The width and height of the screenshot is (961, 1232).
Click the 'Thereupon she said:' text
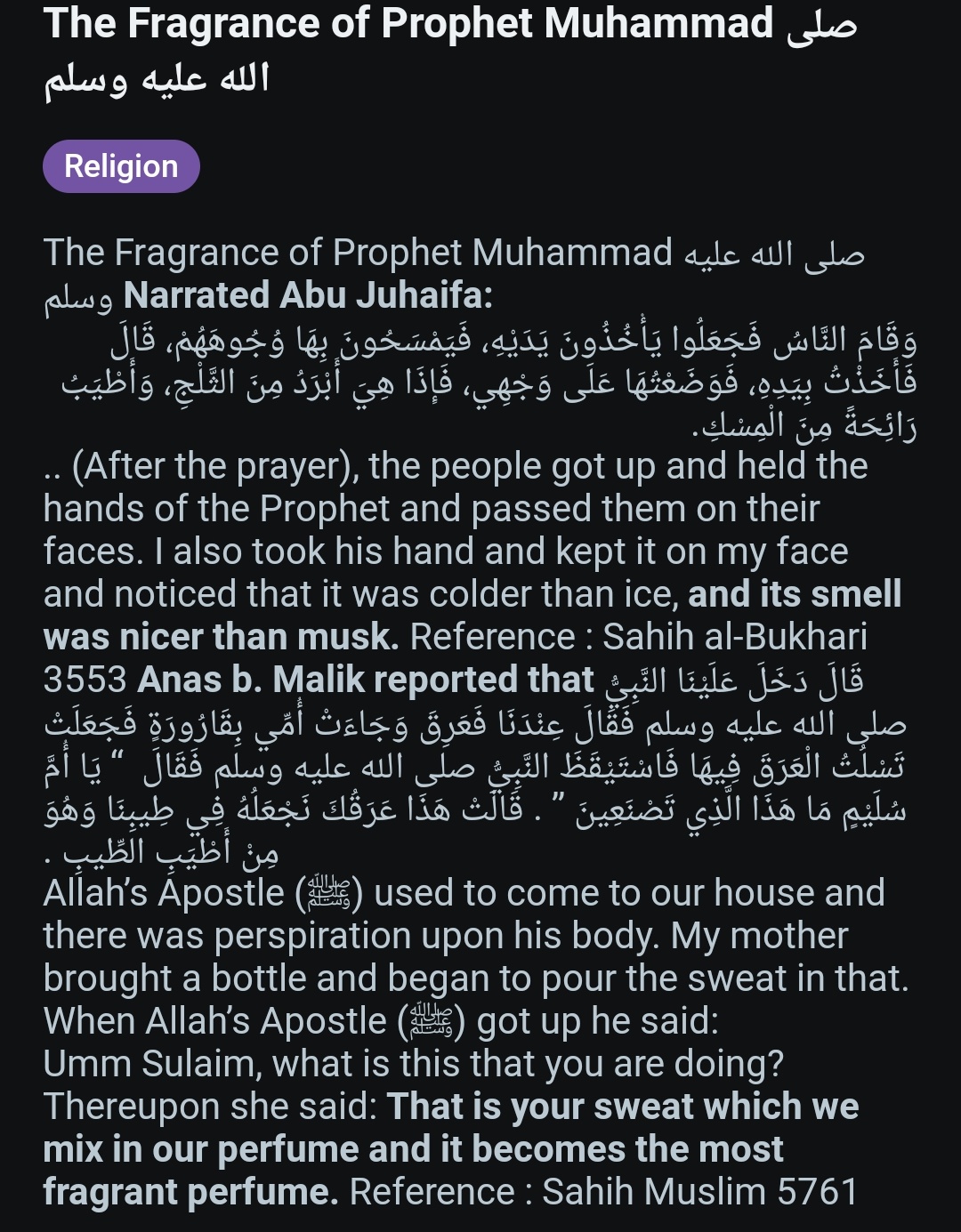click(211, 1107)
